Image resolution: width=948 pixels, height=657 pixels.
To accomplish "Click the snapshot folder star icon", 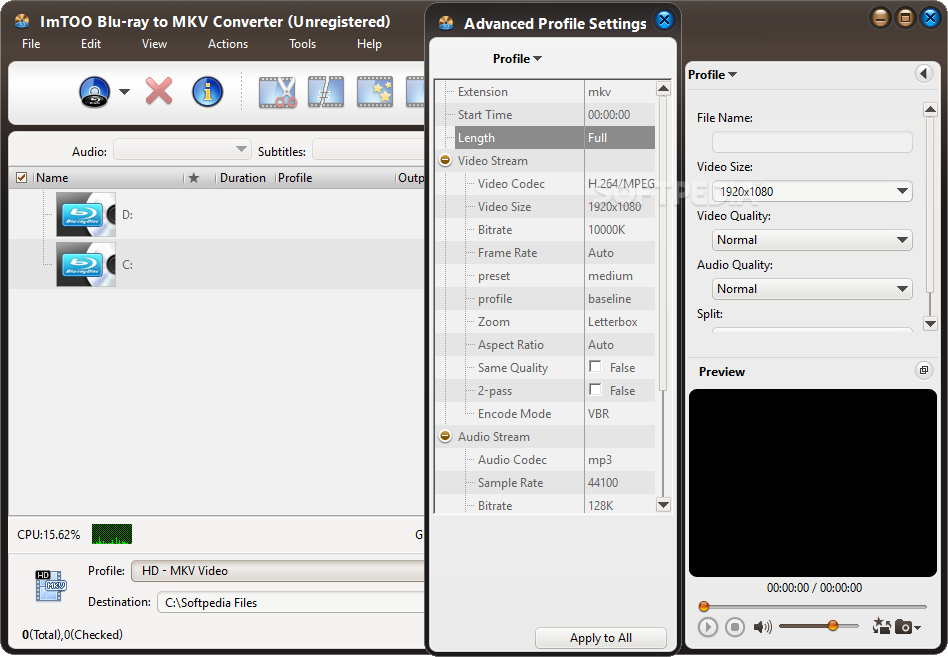I will point(881,626).
